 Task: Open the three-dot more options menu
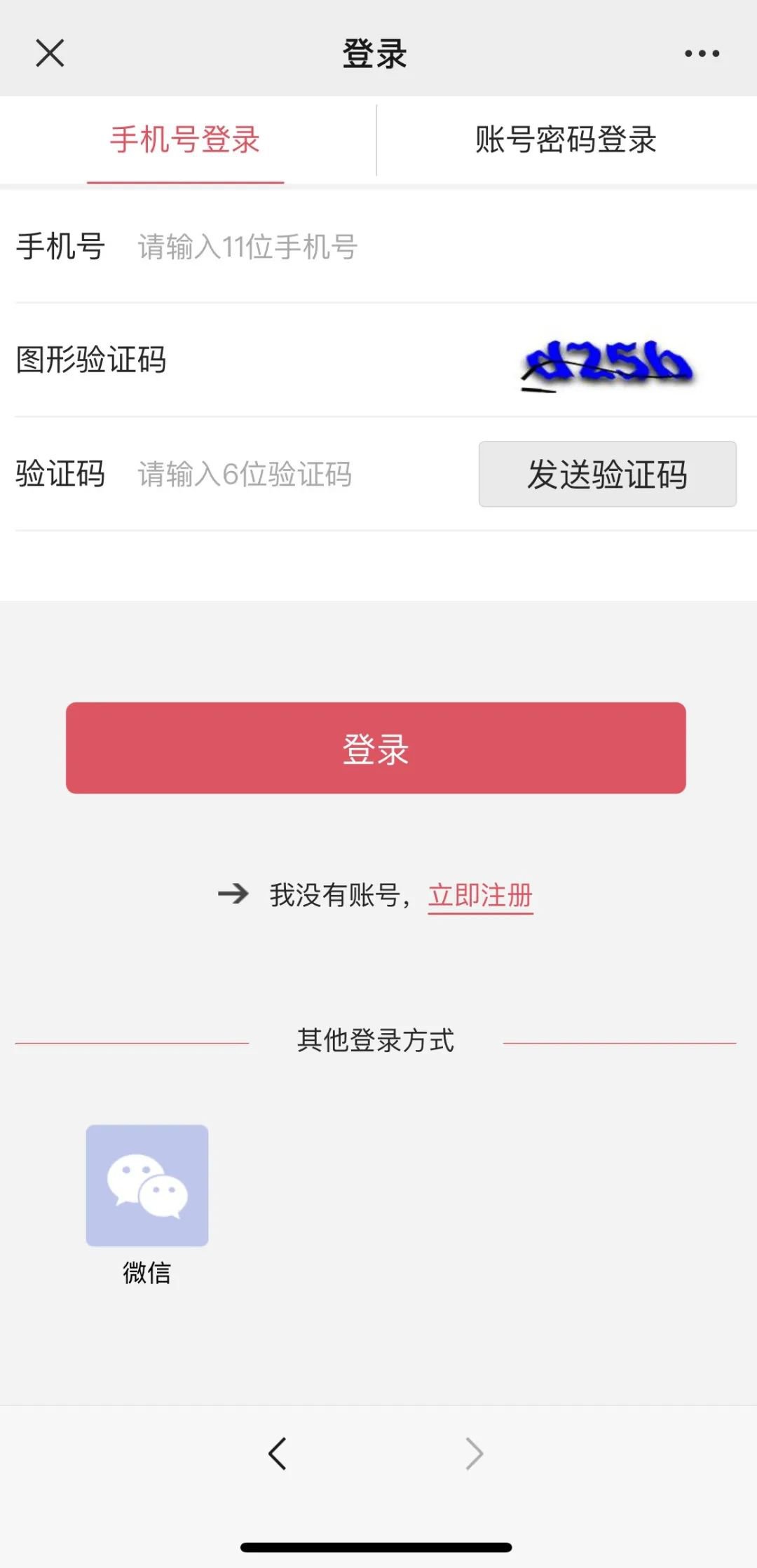tap(702, 53)
